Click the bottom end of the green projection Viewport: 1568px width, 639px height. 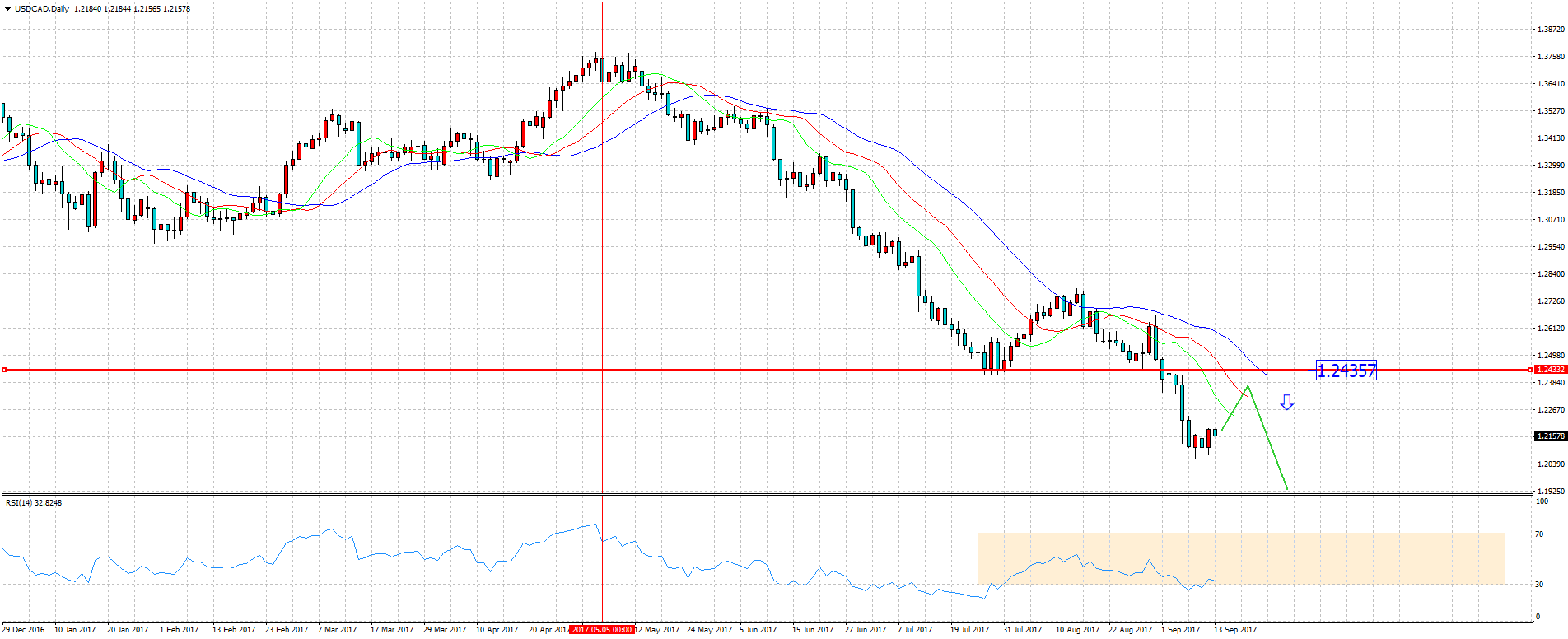coord(1286,489)
